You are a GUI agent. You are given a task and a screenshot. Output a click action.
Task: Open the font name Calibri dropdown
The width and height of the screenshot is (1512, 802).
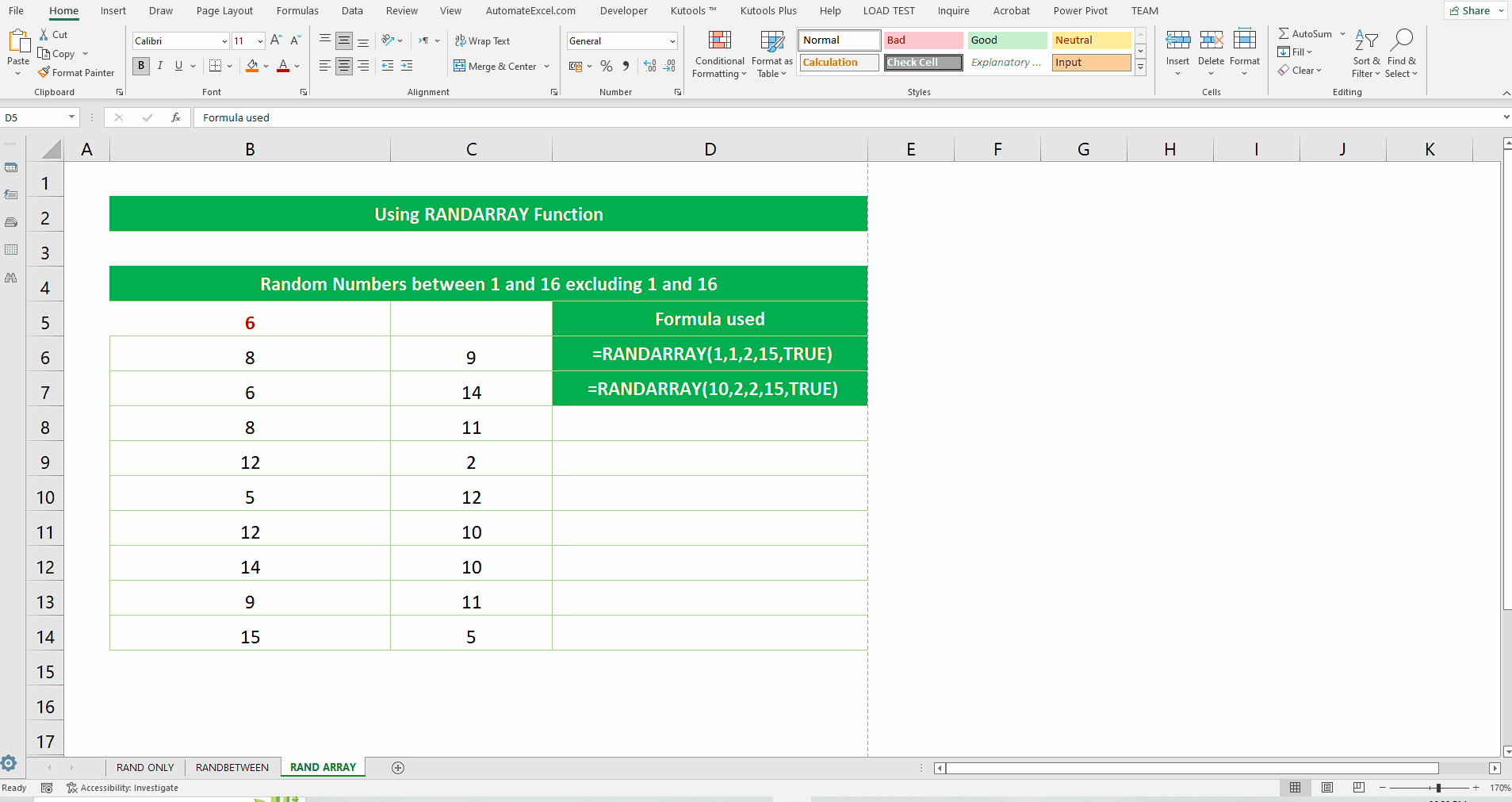coord(224,41)
